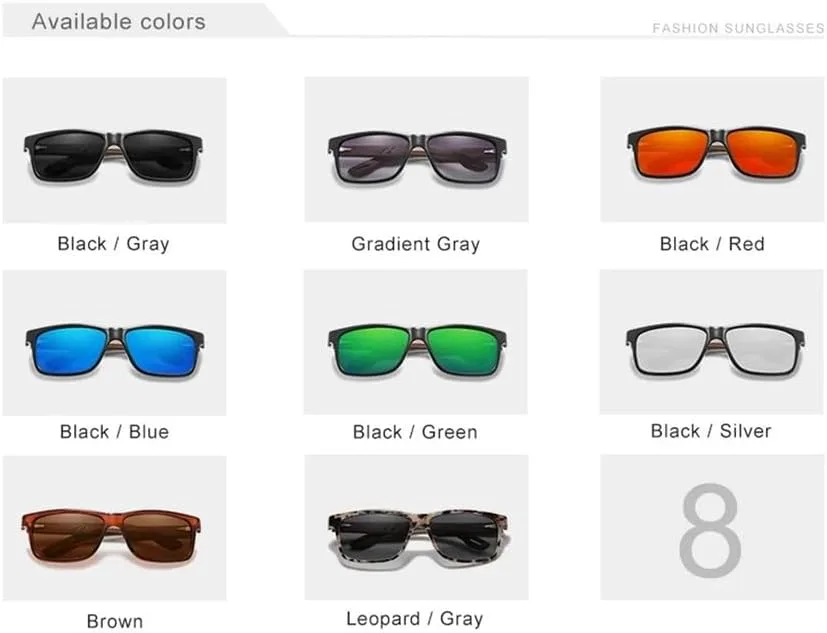Pick the Brown sunglasses thumbnail

pyautogui.click(x=114, y=528)
